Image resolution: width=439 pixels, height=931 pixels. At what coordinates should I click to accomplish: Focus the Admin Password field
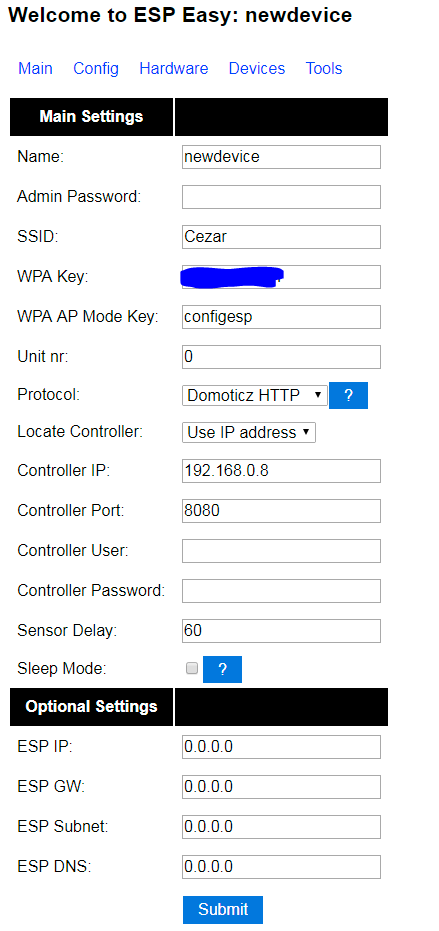pos(281,197)
